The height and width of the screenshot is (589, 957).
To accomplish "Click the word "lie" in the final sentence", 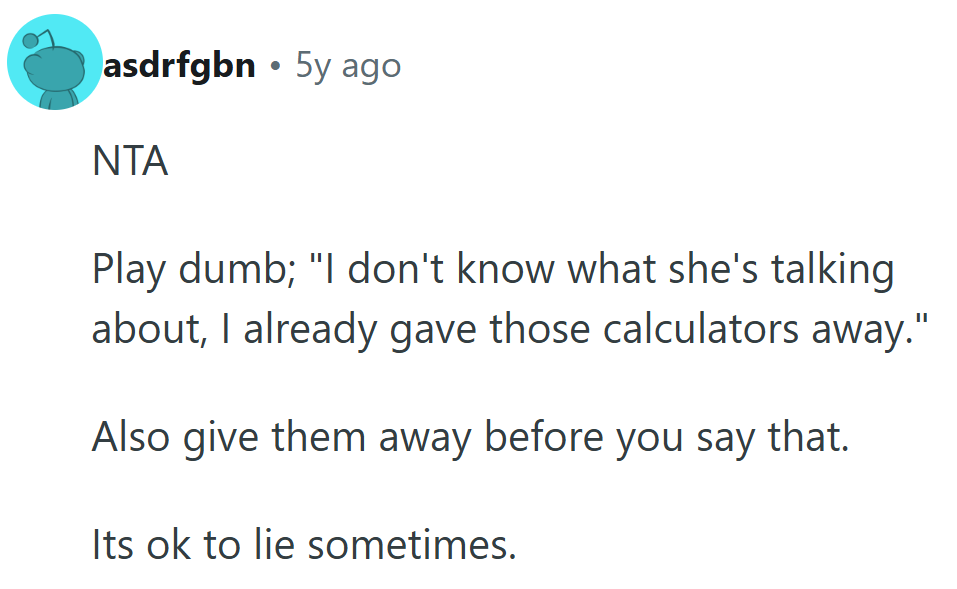I will click(x=275, y=546).
